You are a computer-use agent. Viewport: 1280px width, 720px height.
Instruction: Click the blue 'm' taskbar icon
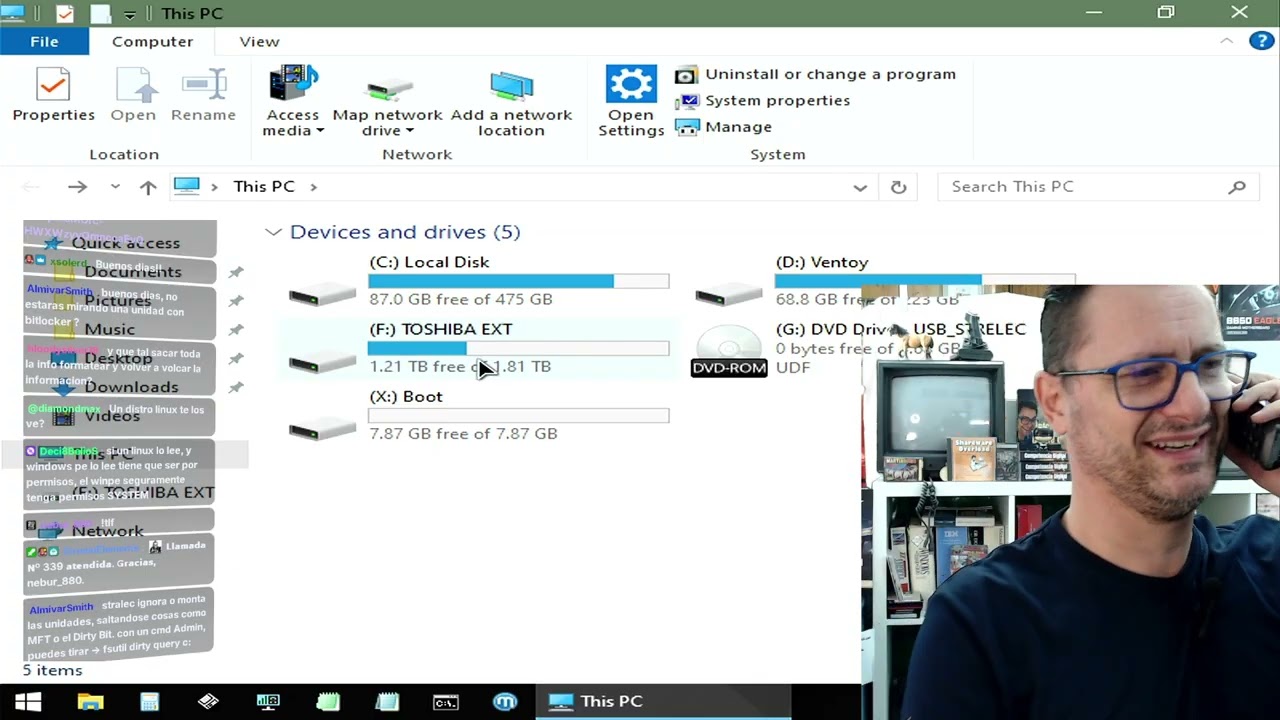pos(505,702)
